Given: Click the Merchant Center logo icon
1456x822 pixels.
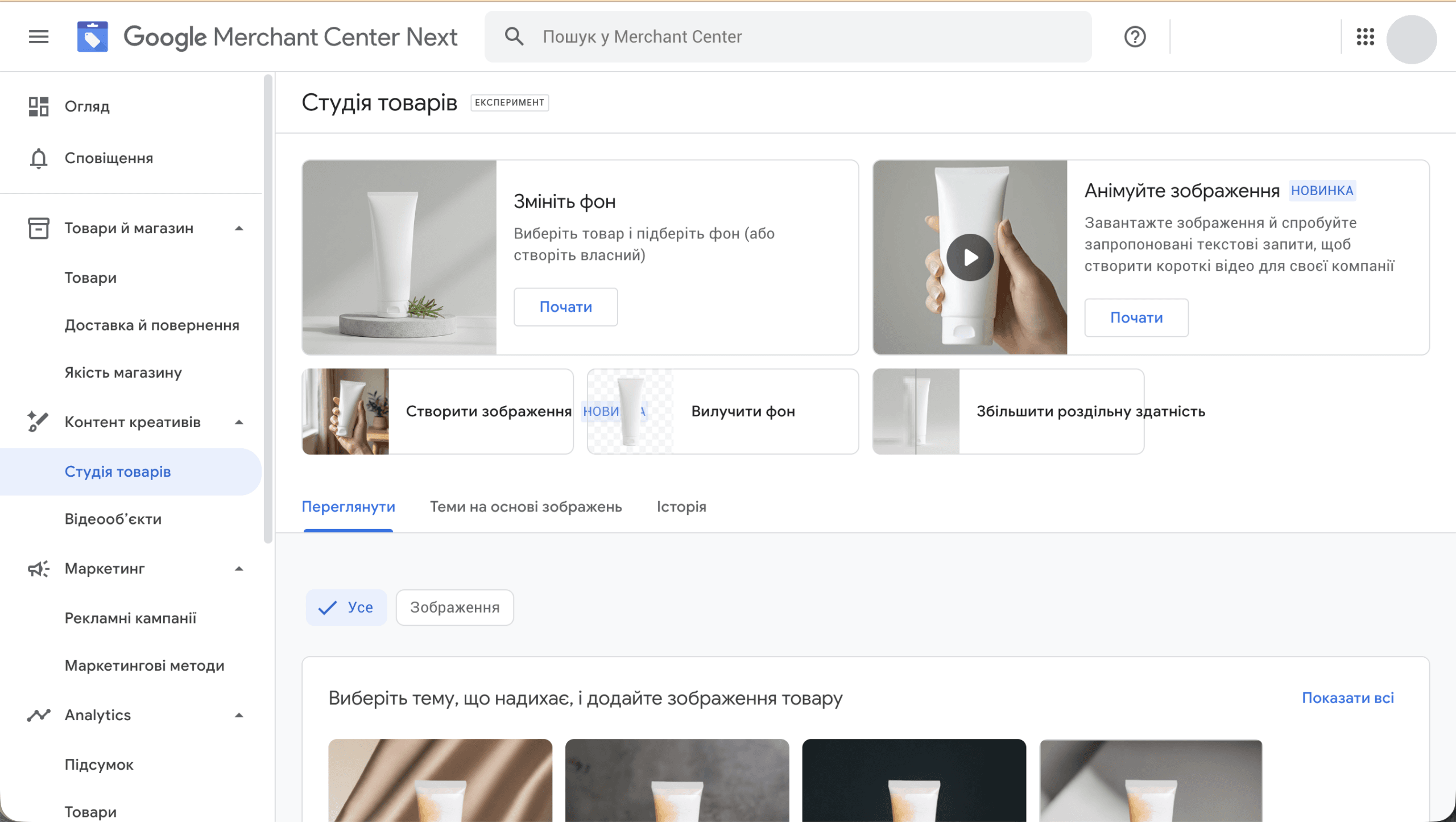Looking at the screenshot, I should point(93,37).
